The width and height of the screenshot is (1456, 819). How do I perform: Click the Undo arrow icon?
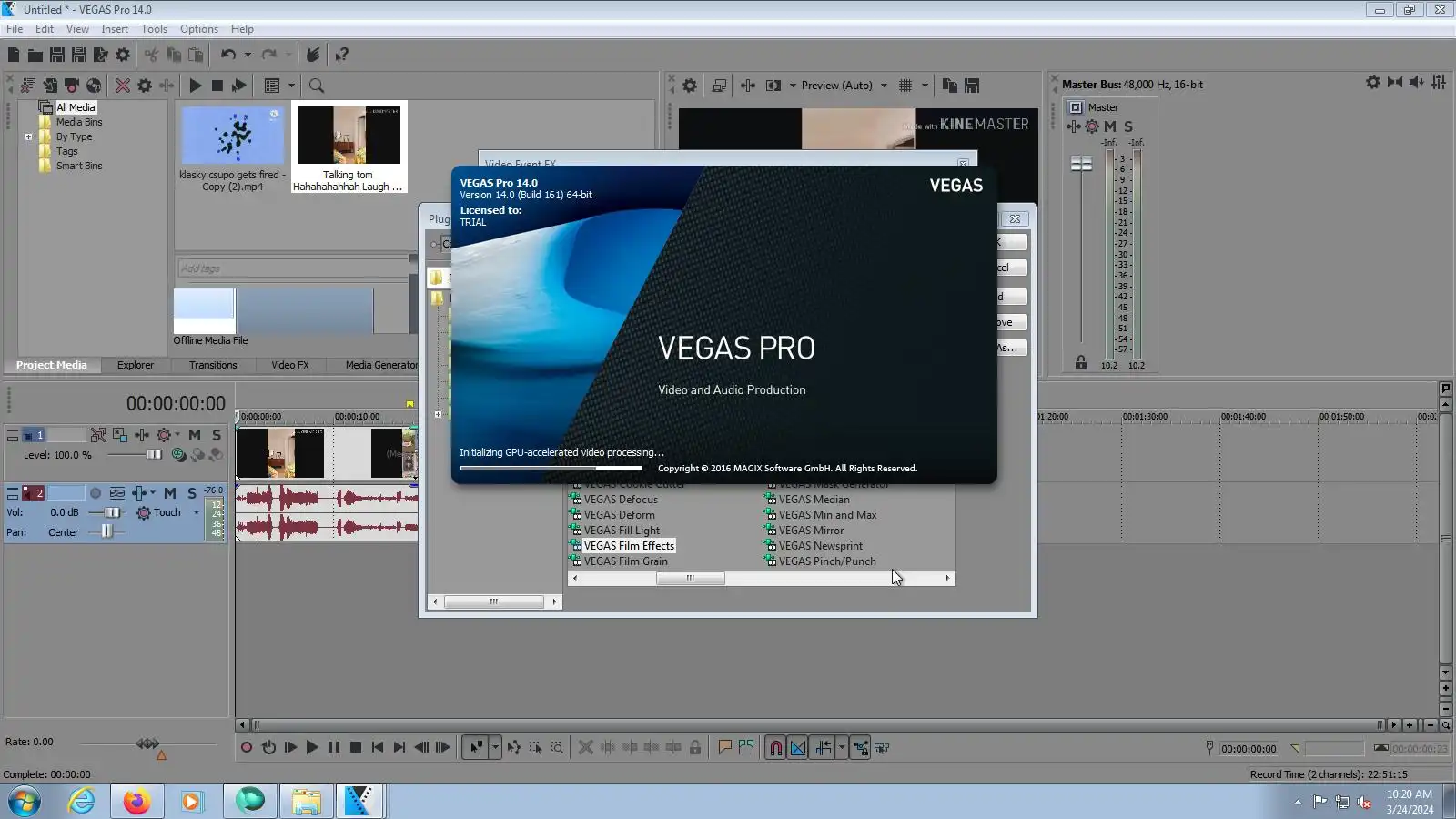click(x=227, y=56)
